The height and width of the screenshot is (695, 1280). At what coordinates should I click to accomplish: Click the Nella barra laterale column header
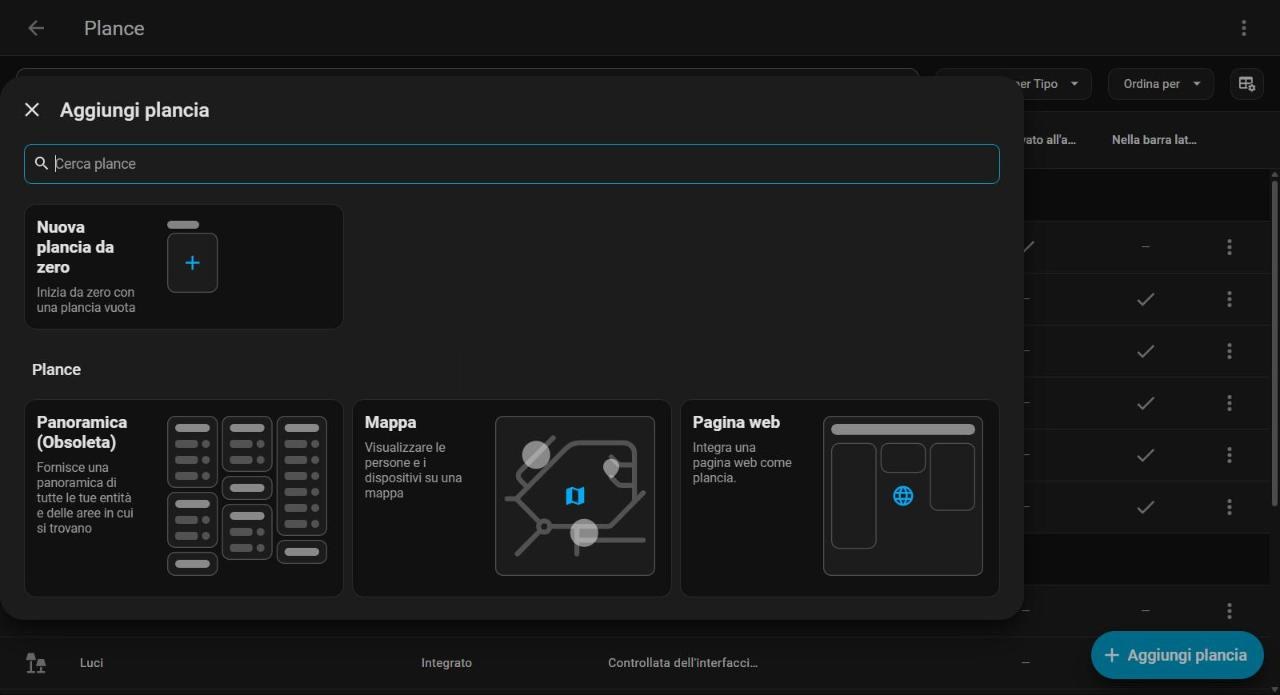1154,140
